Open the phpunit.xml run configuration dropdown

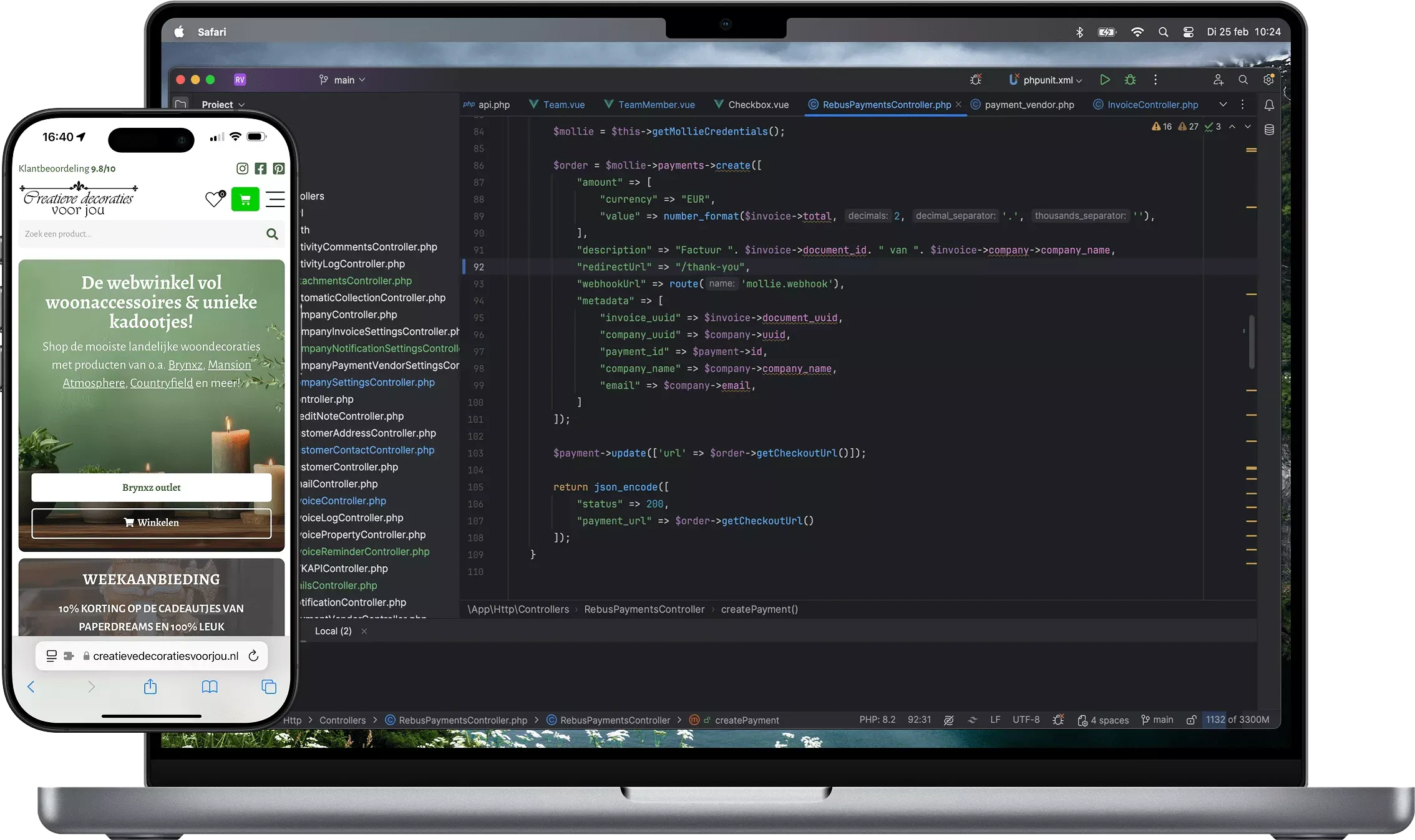1046,80
